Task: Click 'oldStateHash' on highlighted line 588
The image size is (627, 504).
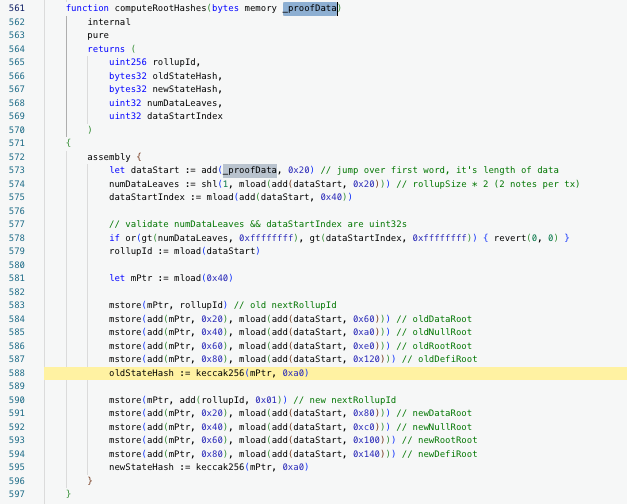Action: point(141,373)
